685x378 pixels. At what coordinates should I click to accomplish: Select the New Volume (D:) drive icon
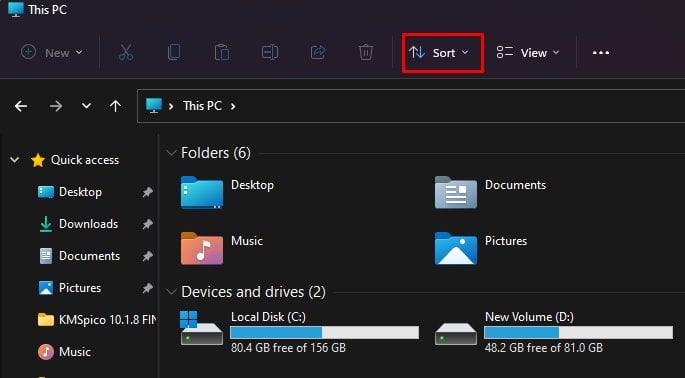point(456,334)
